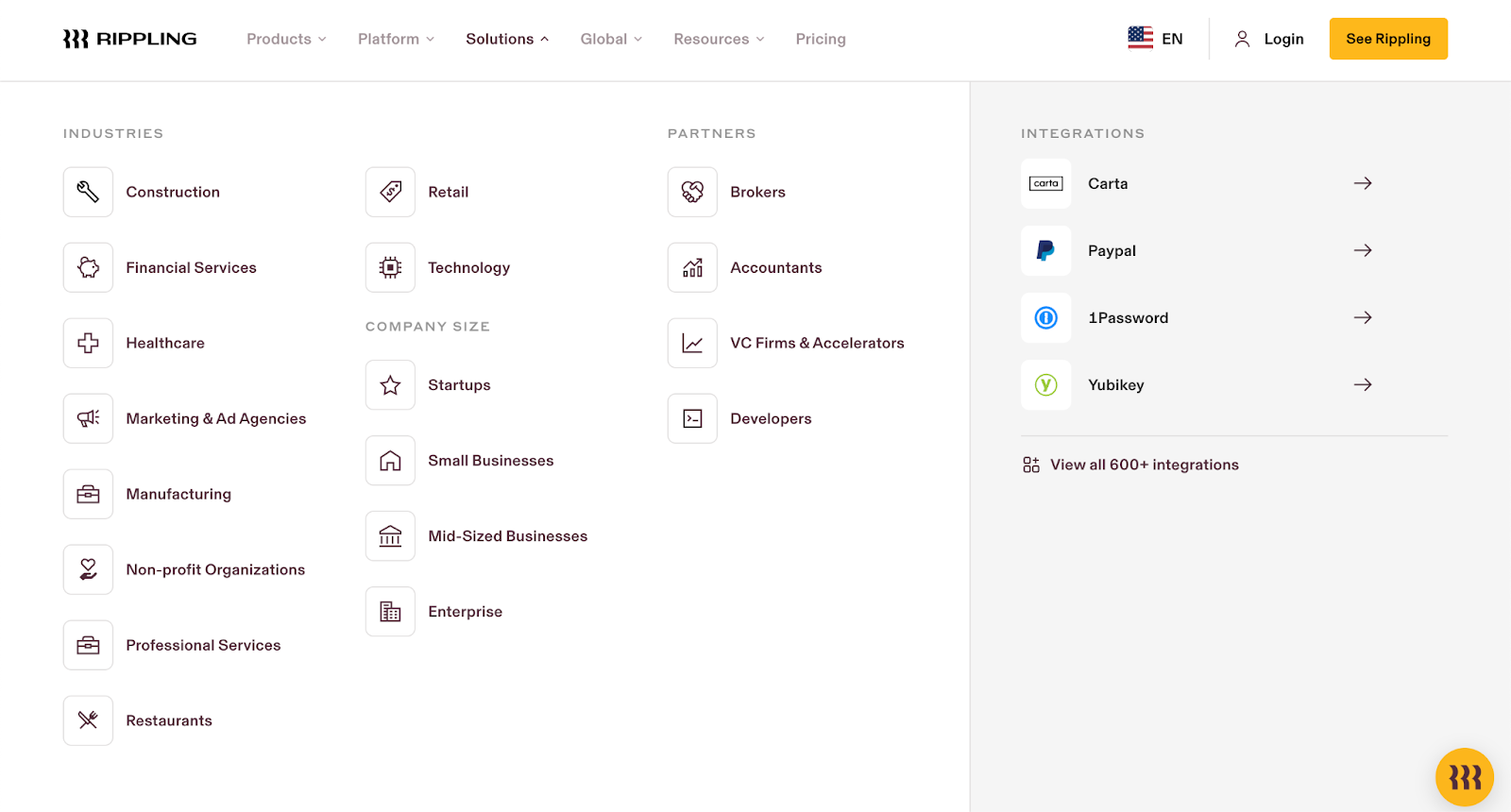Click the Mid-Sized Businesses bank icon
Image resolution: width=1511 pixels, height=812 pixels.
(x=390, y=535)
